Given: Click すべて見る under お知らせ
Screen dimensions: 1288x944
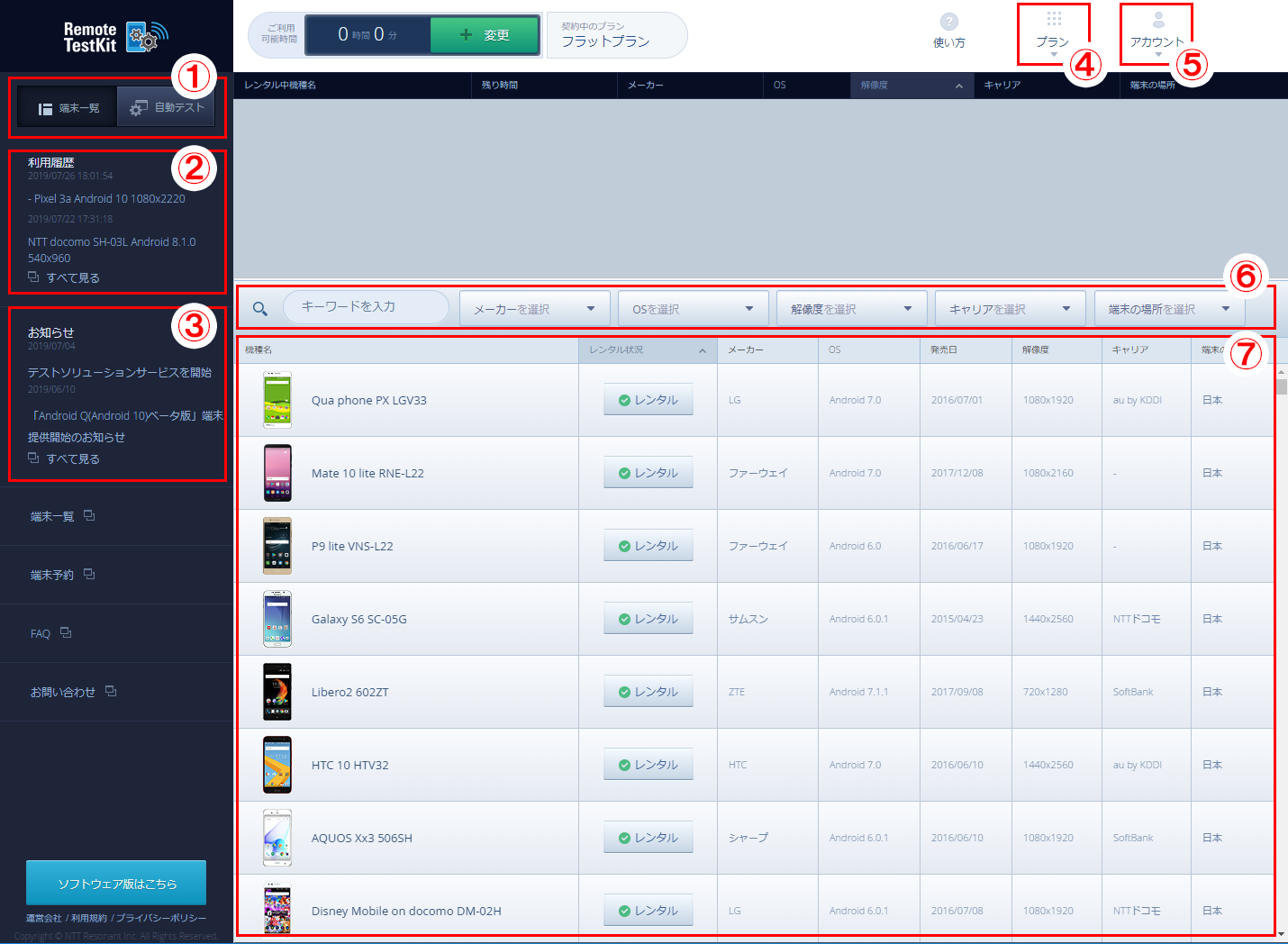Looking at the screenshot, I should [73, 458].
